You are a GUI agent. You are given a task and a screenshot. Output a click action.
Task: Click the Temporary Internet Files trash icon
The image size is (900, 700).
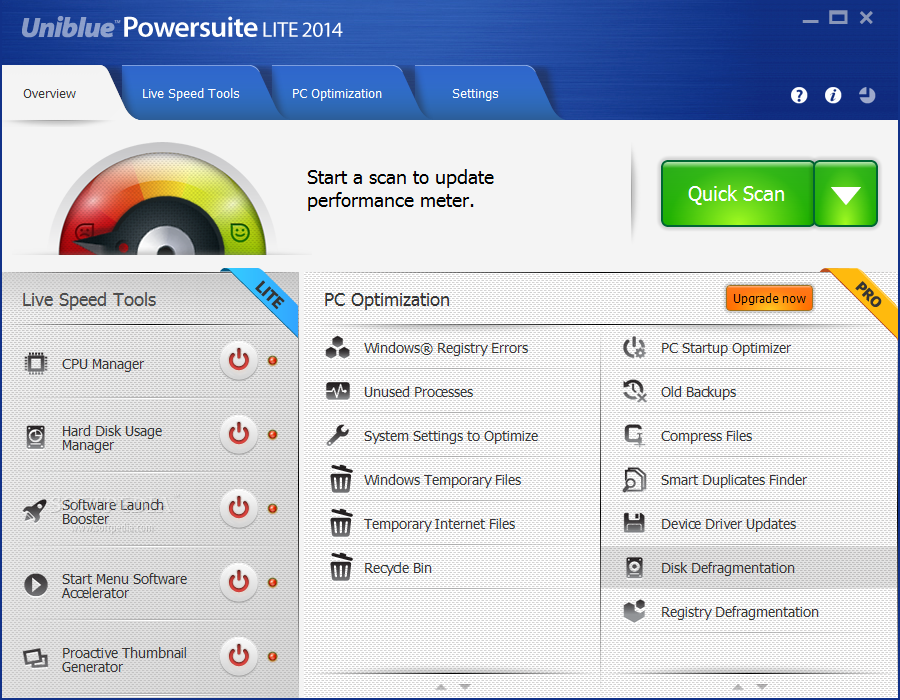340,523
